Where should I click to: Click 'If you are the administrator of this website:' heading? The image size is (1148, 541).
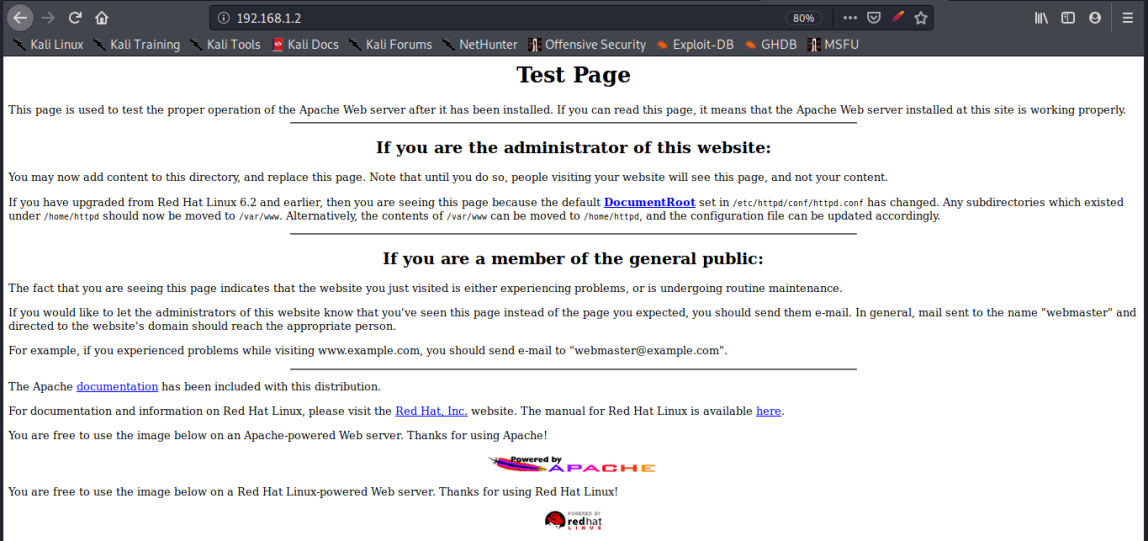(573, 148)
